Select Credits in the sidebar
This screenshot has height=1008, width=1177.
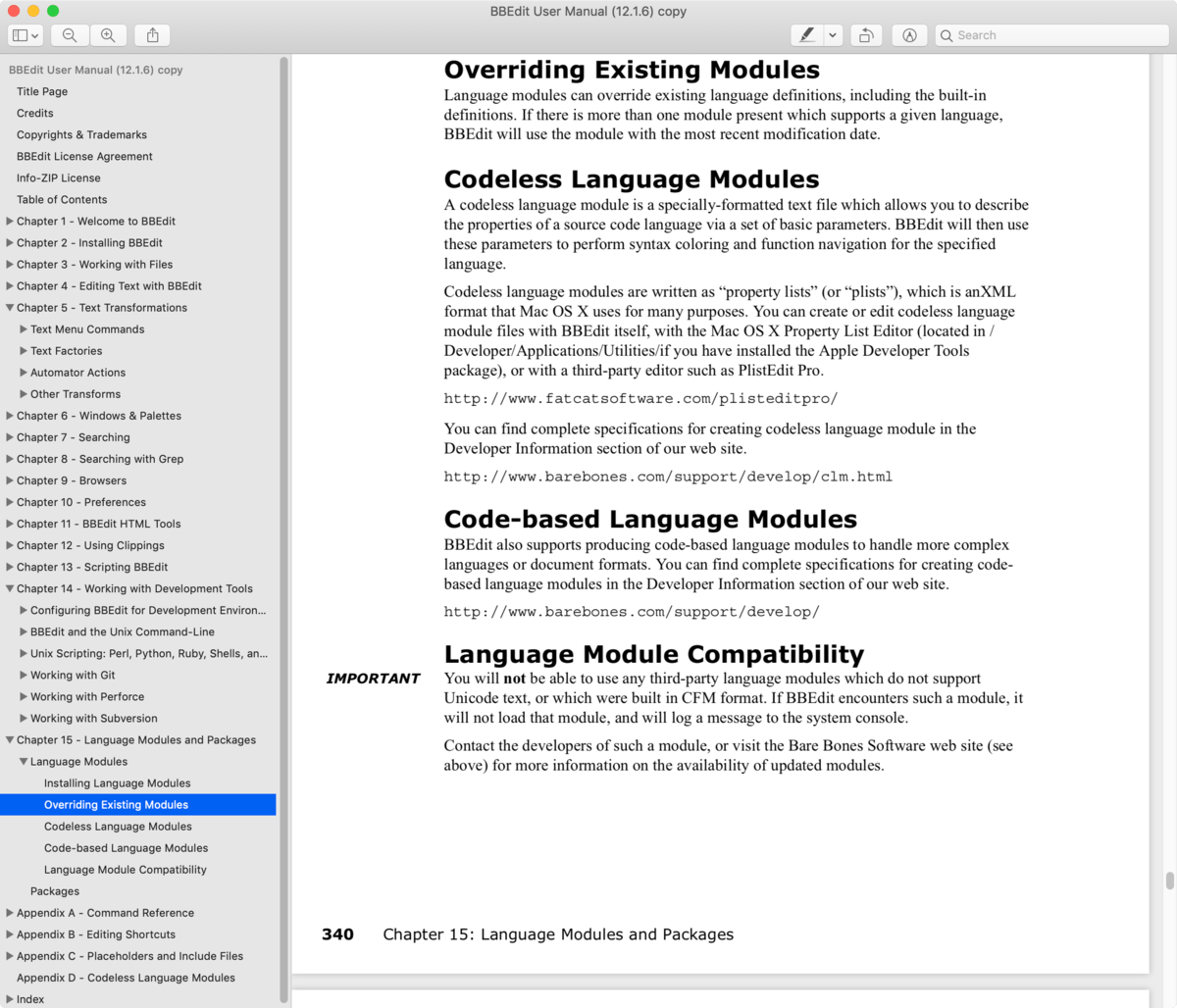tap(34, 113)
